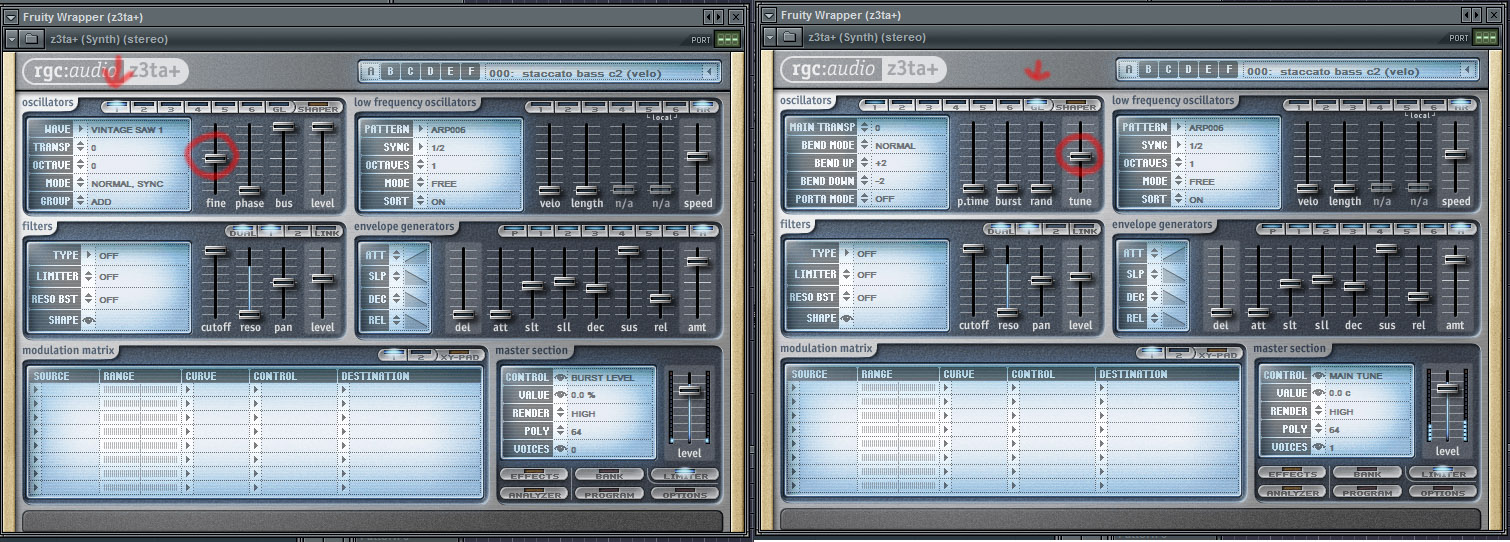The image size is (1510, 542).
Task: Click the program name field in left window
Action: click(x=593, y=72)
